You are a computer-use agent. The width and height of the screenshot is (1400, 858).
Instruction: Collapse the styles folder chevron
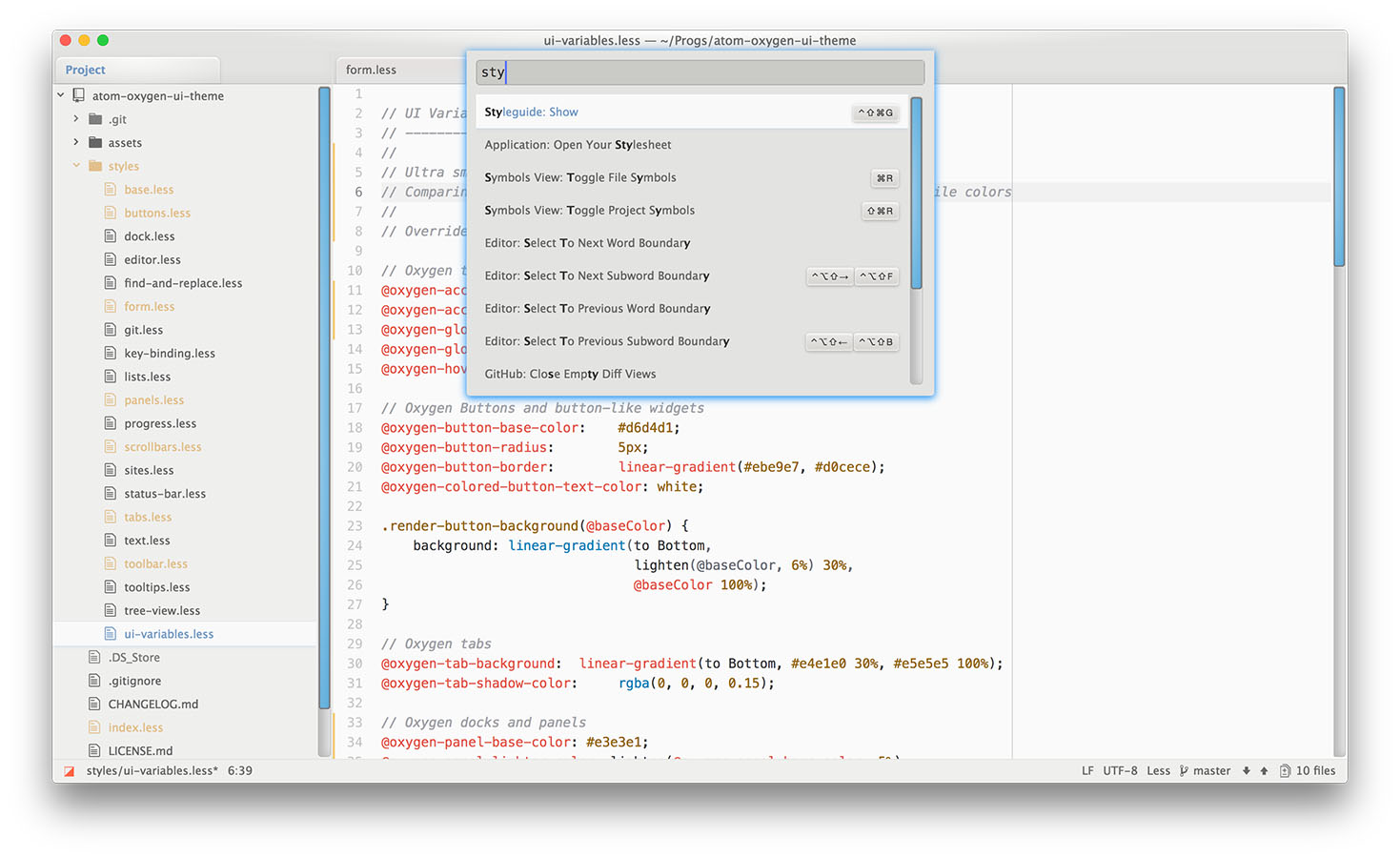point(76,166)
